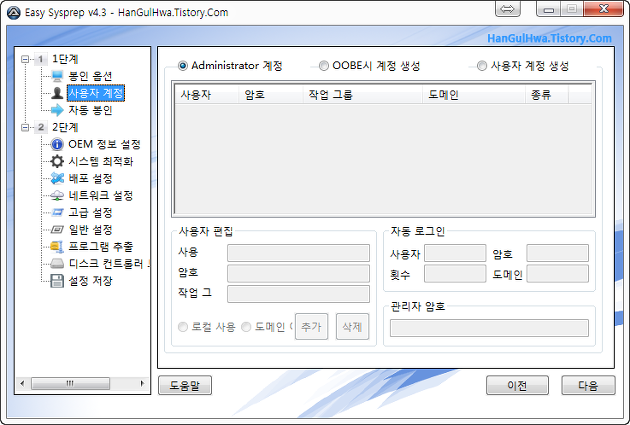Viewport: 630px width, 425px height.
Task: Click the 2단계 tree label
Action: point(65,127)
